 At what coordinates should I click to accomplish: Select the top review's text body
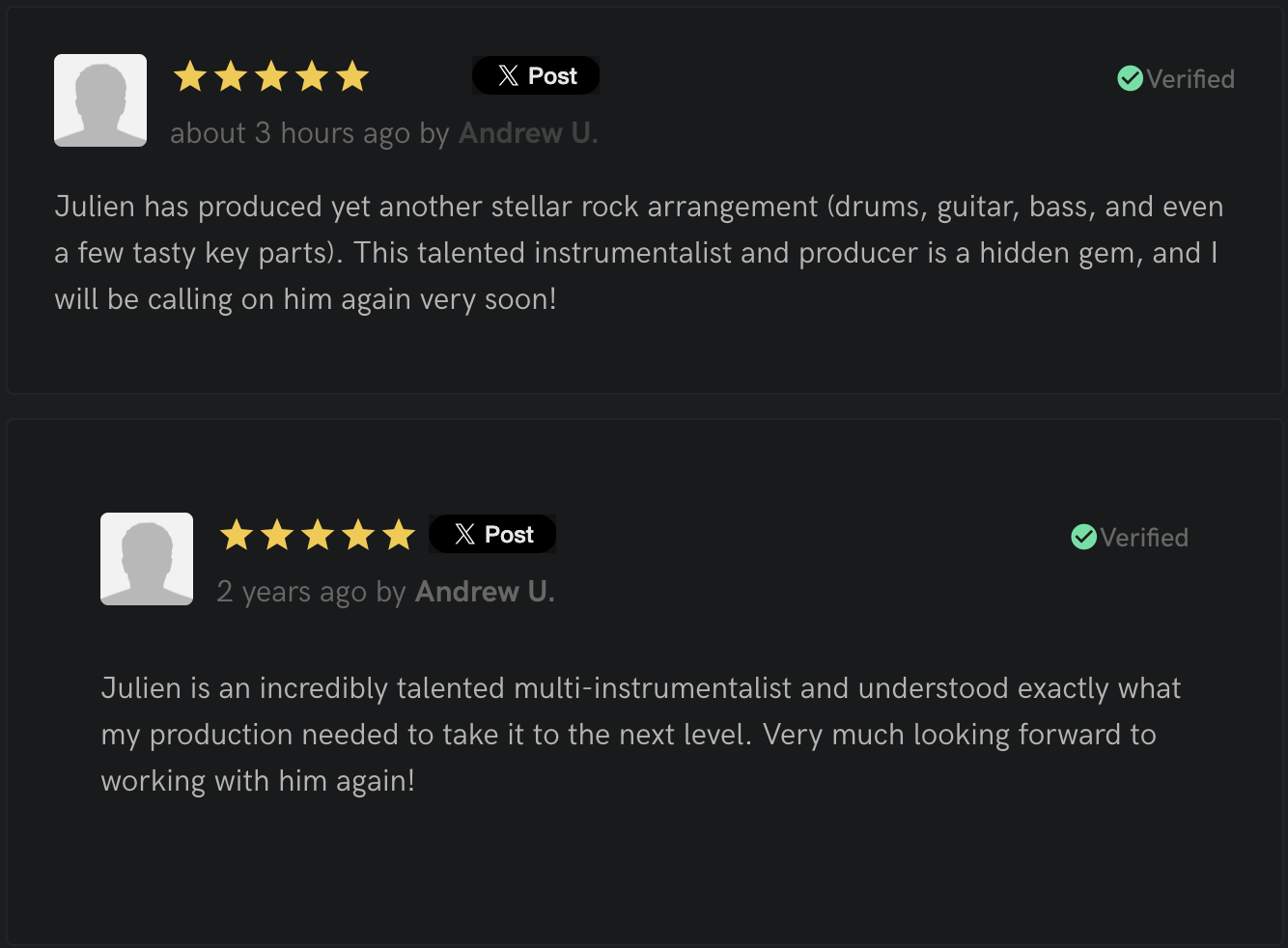(637, 252)
